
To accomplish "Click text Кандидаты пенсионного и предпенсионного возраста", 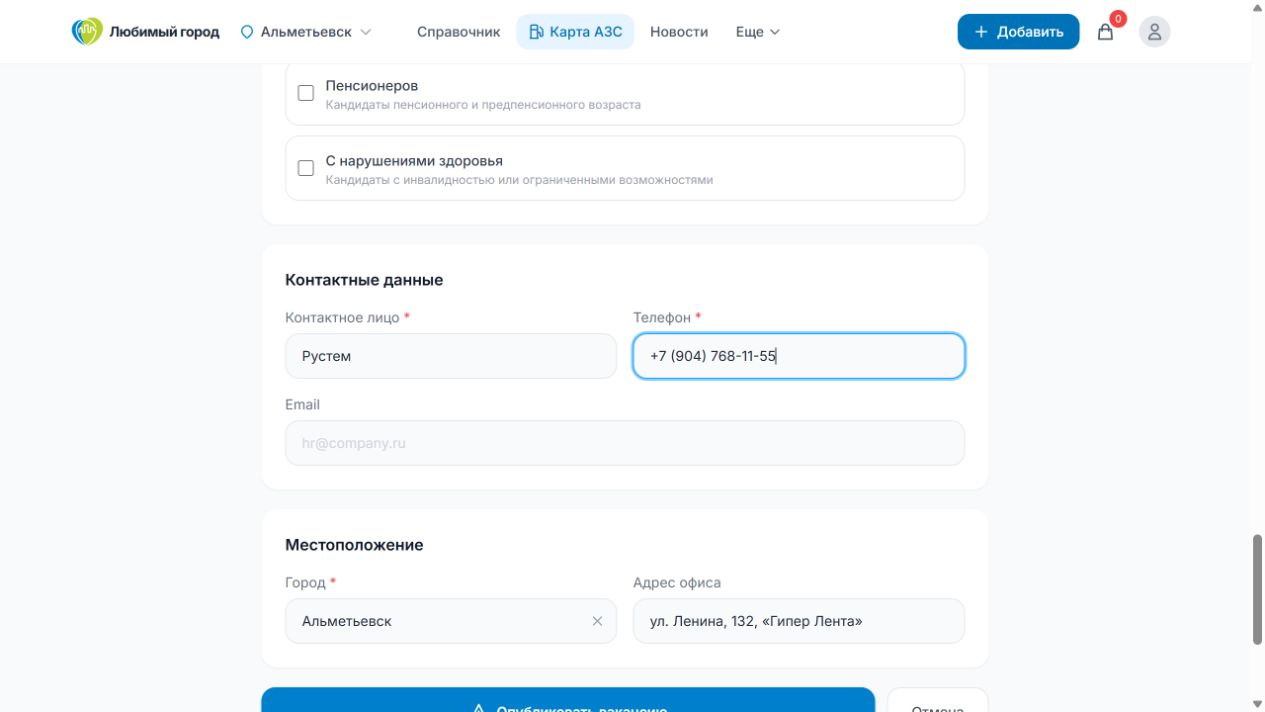I will [x=483, y=104].
